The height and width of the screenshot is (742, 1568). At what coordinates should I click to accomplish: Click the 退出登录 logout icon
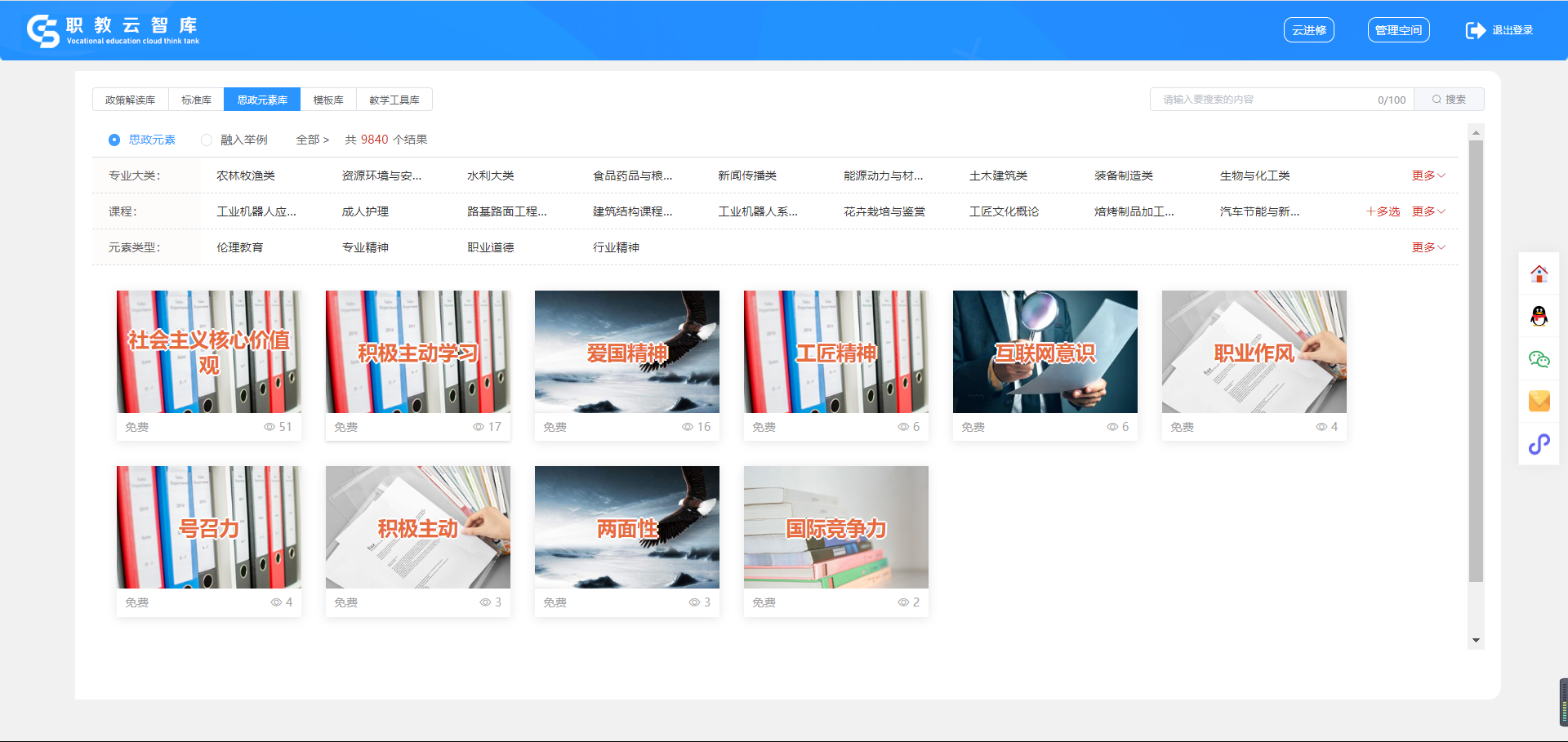(1475, 30)
